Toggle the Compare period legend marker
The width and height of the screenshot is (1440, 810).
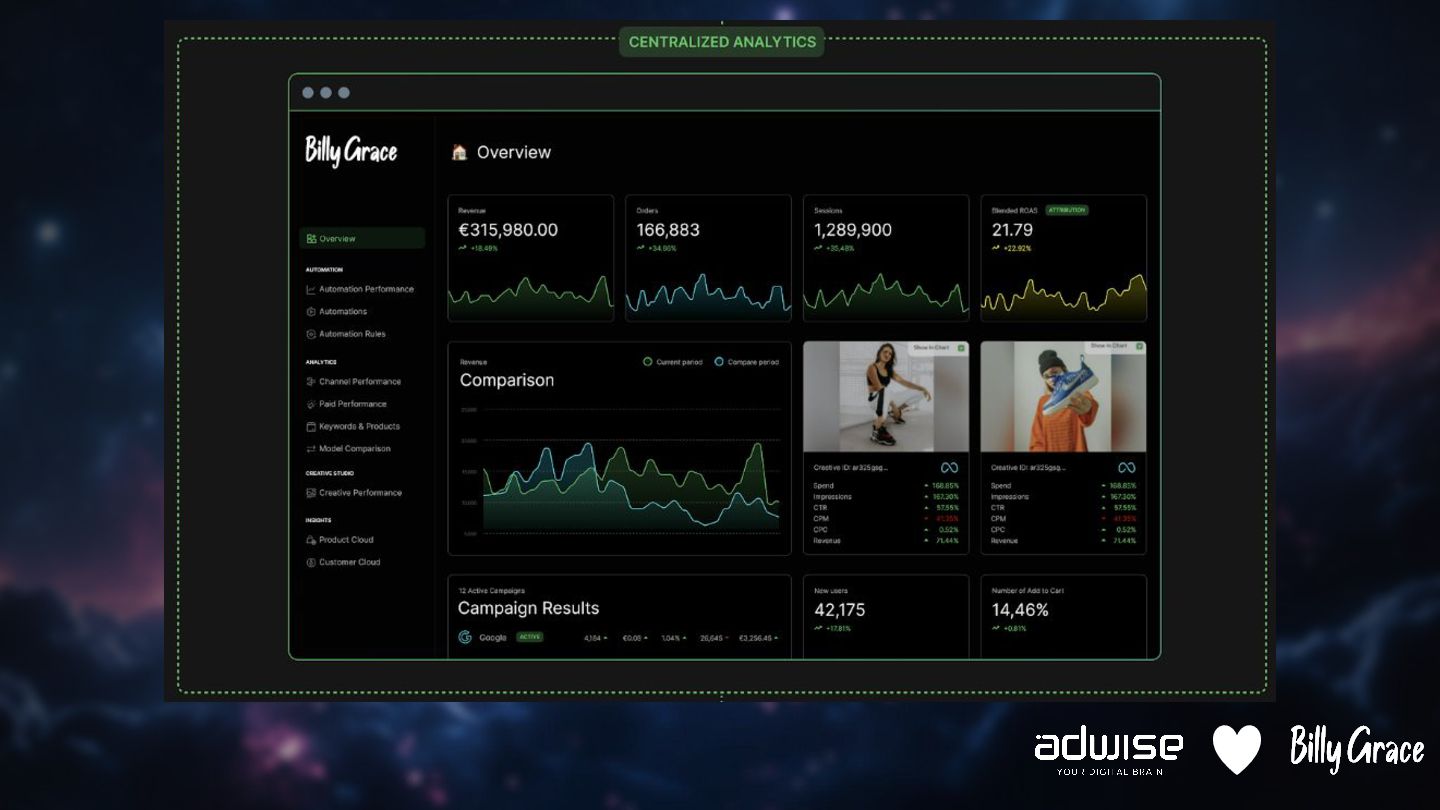719,362
